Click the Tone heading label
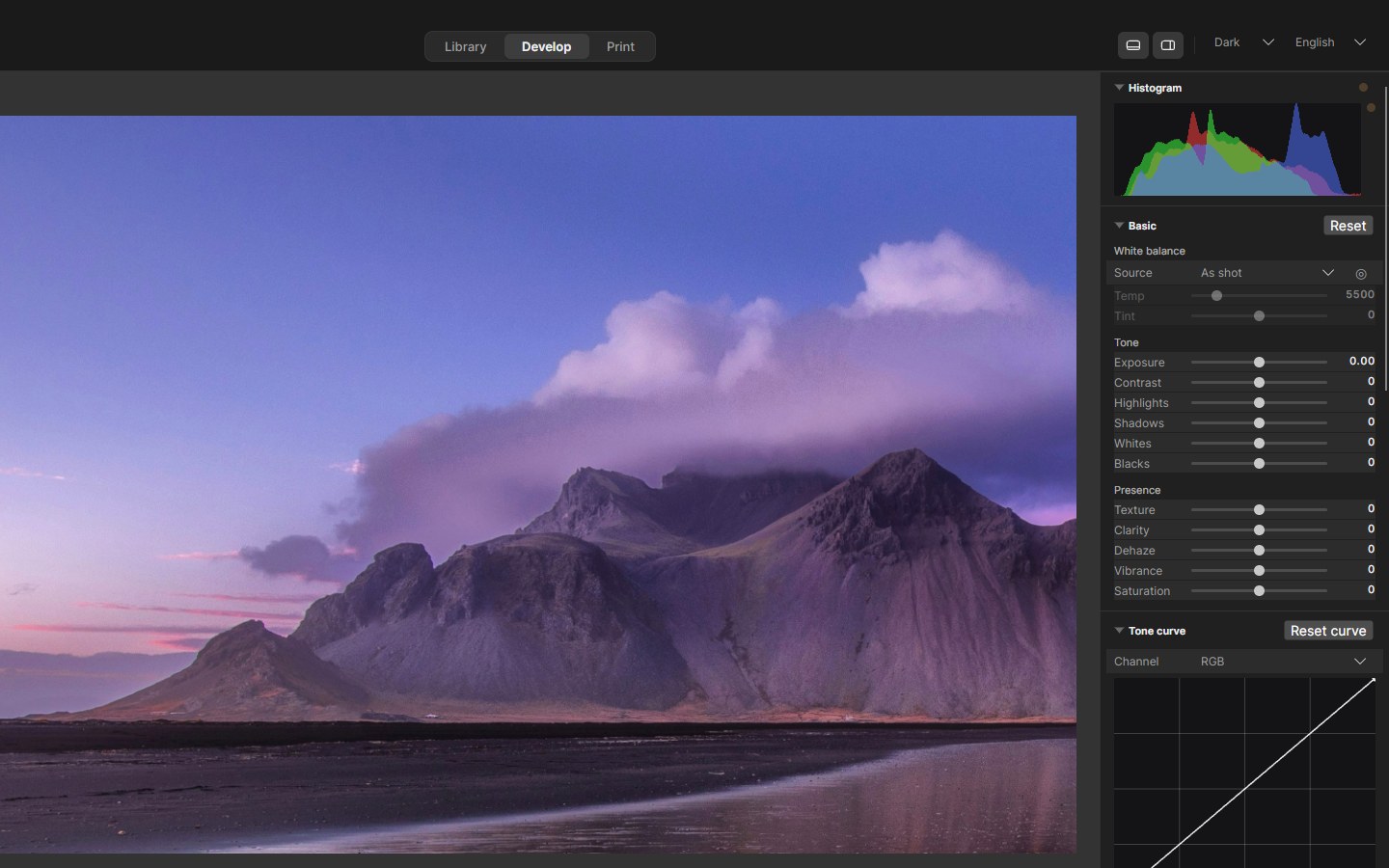The image size is (1389, 868). click(1127, 342)
